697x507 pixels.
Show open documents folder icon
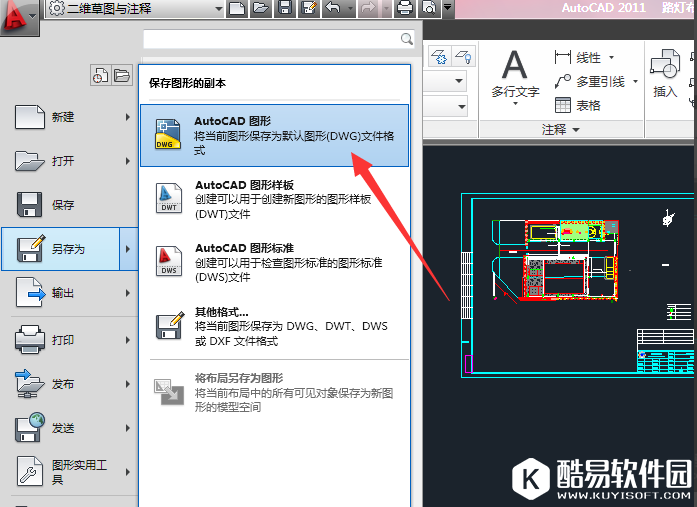point(121,75)
